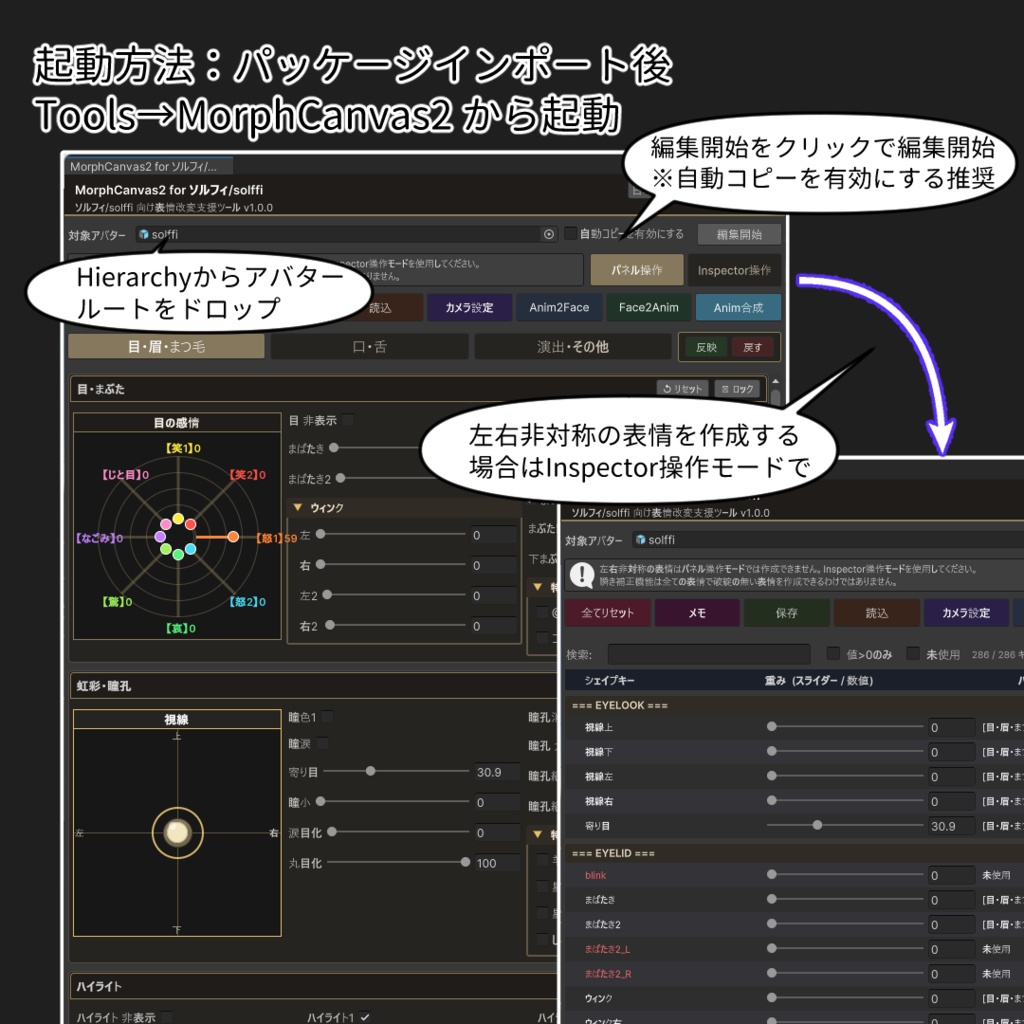Click the 【哀】0 label on emotion radar
Viewport: 1024px width, 1024px height.
(x=180, y=628)
